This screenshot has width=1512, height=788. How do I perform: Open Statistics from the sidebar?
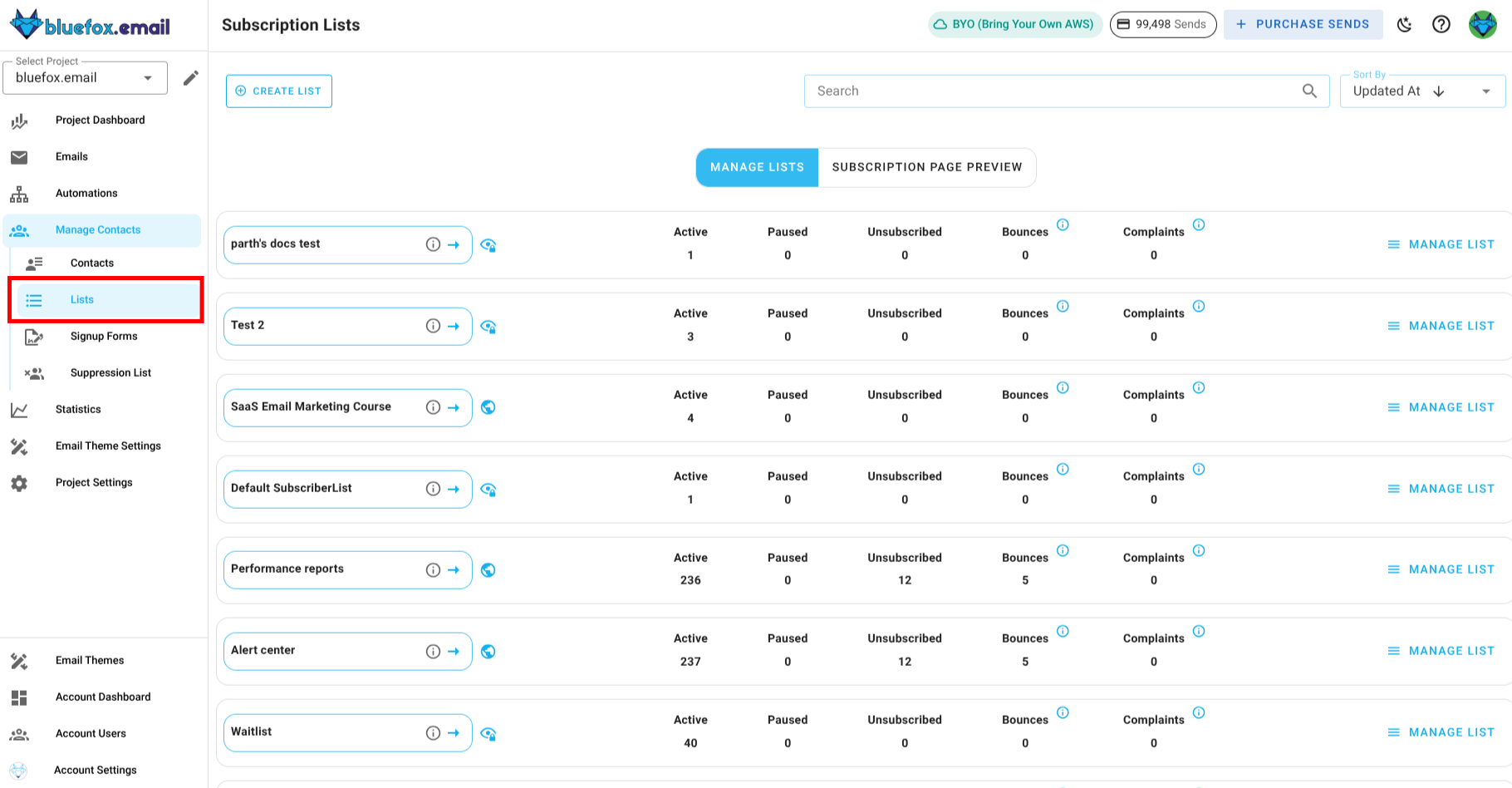(78, 409)
